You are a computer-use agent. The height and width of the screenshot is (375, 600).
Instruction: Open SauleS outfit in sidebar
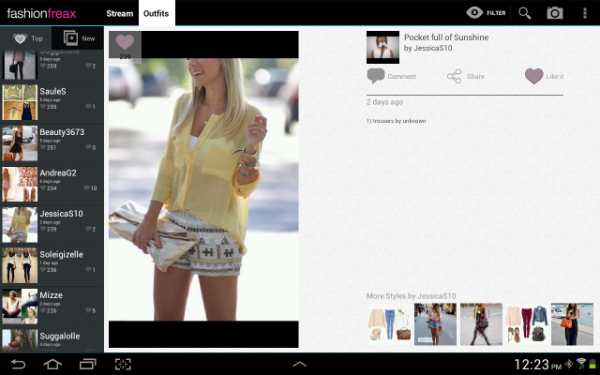52,102
